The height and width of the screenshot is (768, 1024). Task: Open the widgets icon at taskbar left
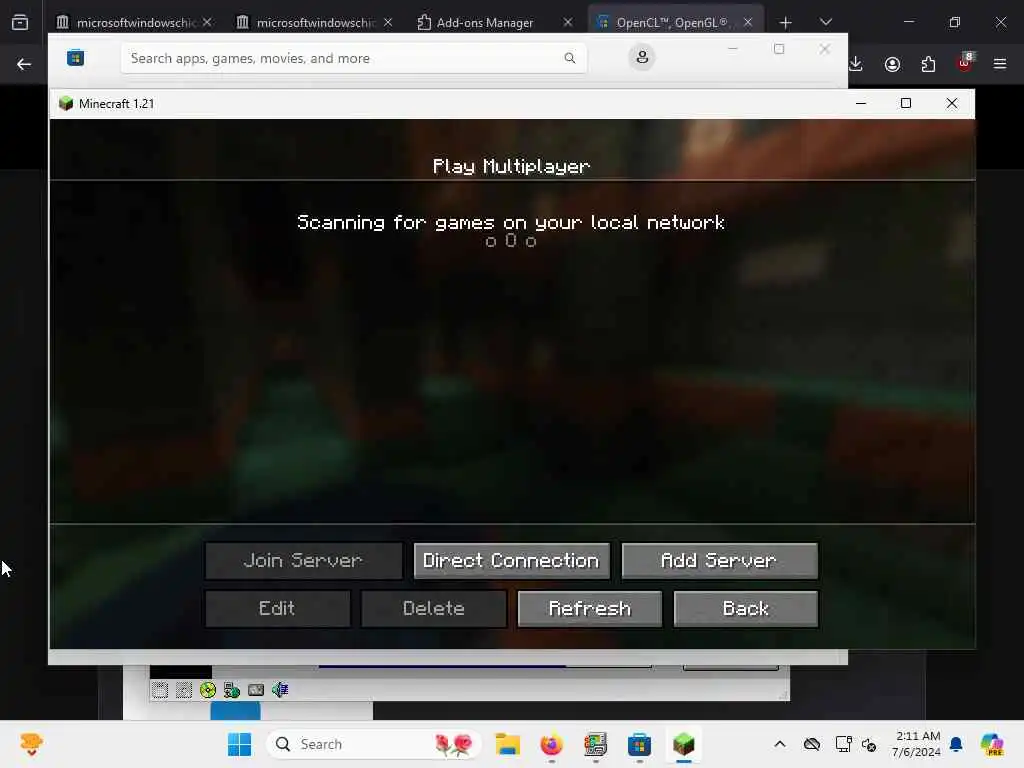click(31, 744)
